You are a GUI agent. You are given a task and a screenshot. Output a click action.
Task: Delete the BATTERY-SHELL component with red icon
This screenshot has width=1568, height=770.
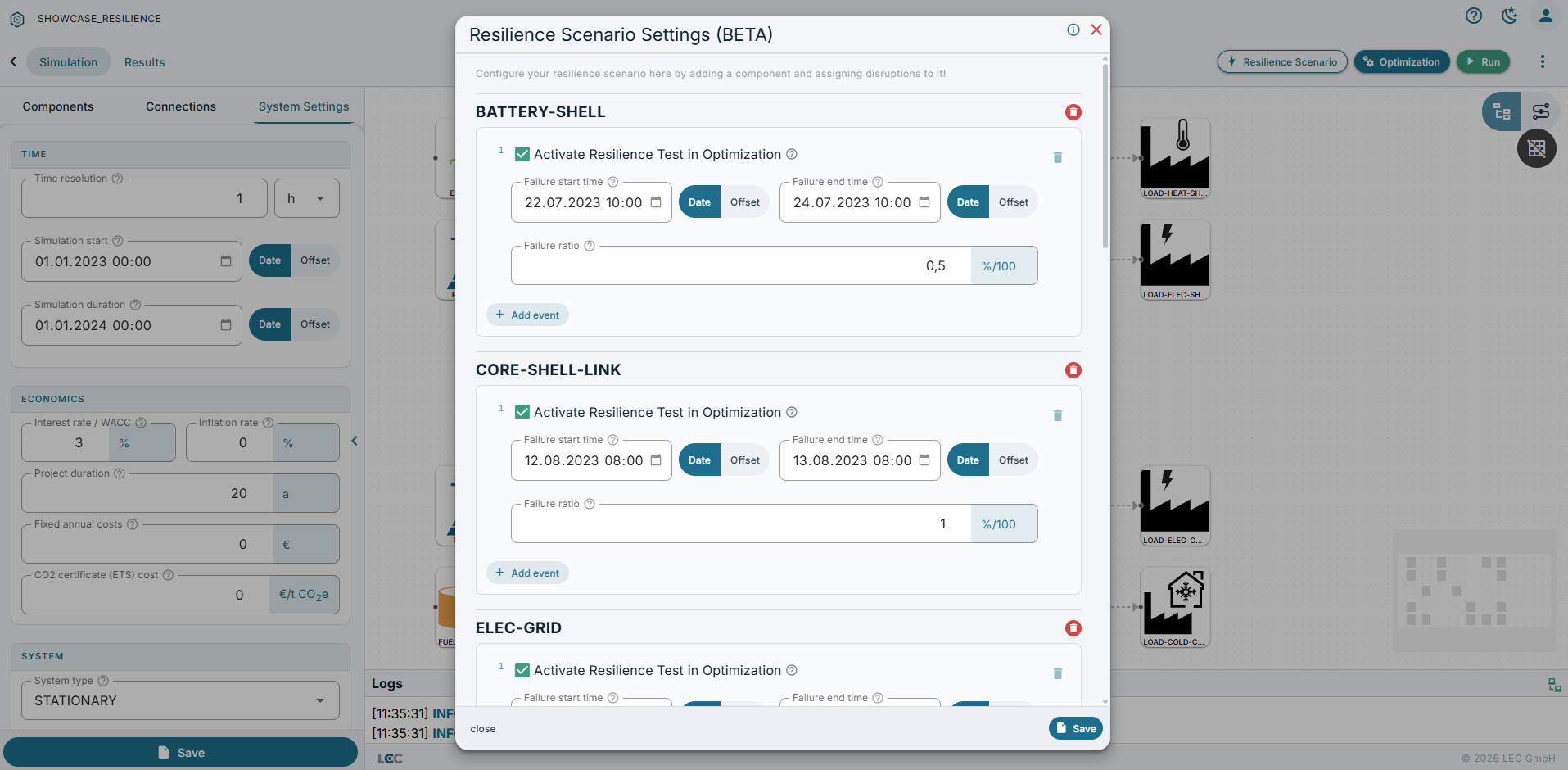pyautogui.click(x=1073, y=112)
